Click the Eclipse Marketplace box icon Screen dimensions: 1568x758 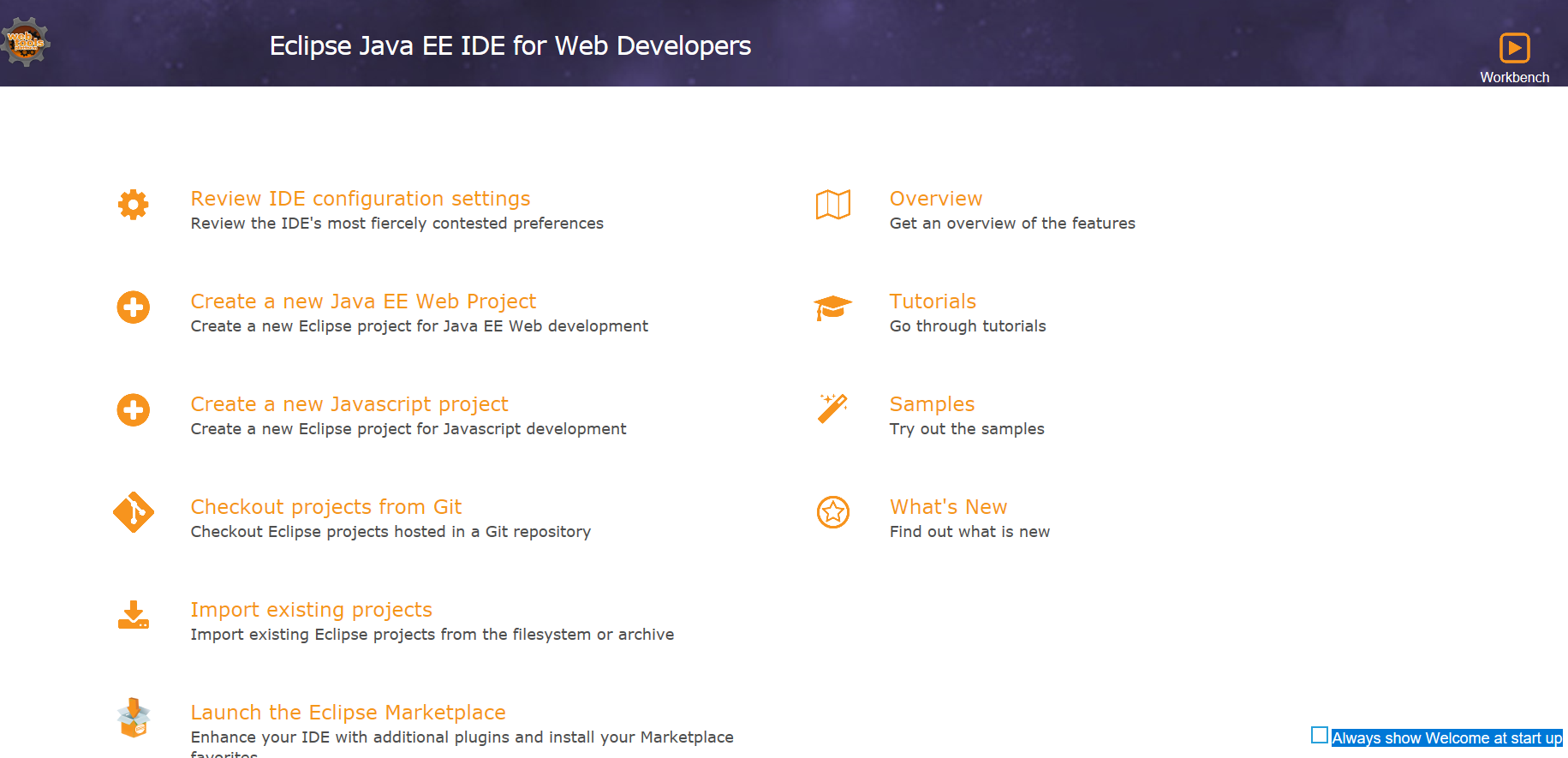coord(134,718)
